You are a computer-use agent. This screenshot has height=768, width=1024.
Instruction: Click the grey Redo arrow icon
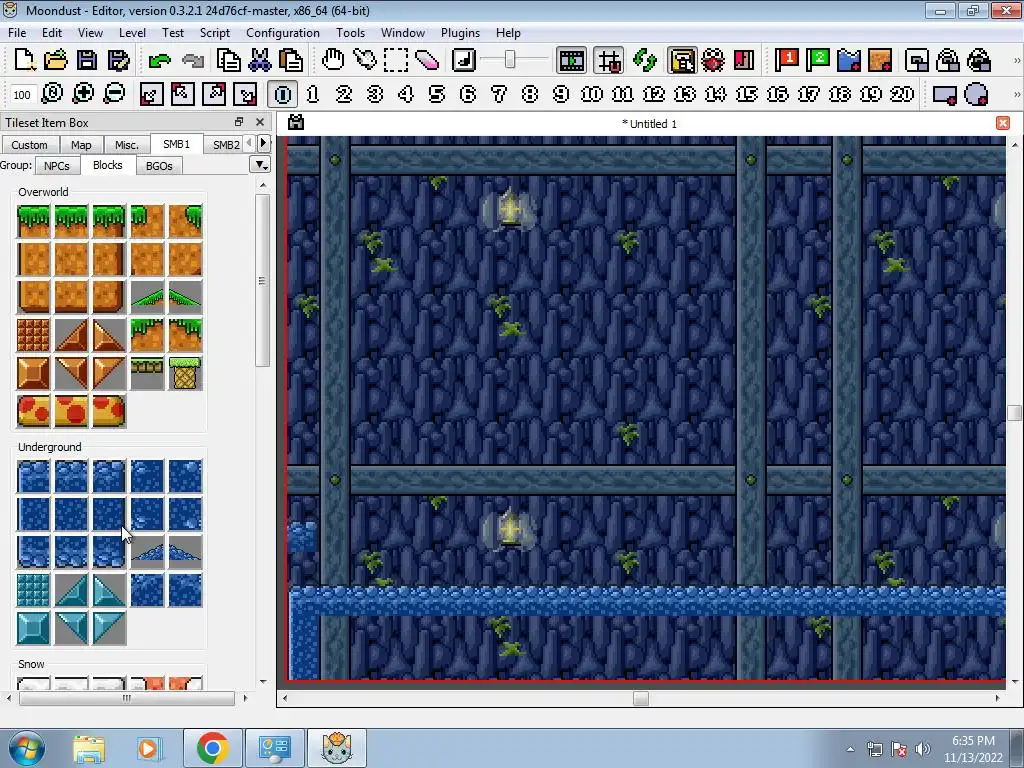(193, 61)
